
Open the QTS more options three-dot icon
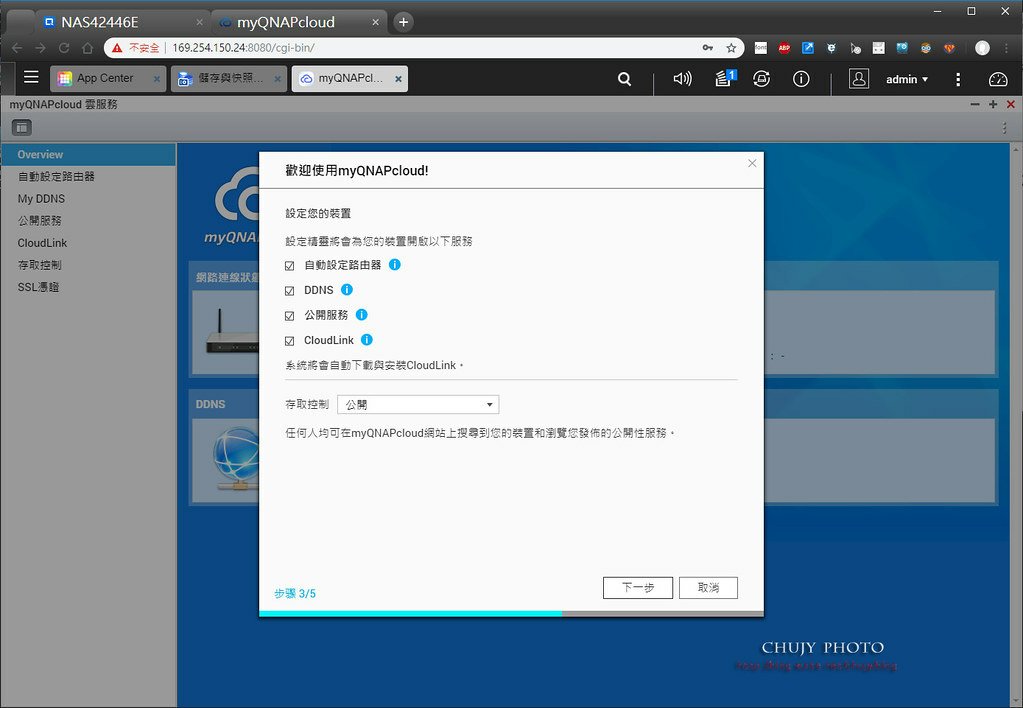click(x=958, y=79)
